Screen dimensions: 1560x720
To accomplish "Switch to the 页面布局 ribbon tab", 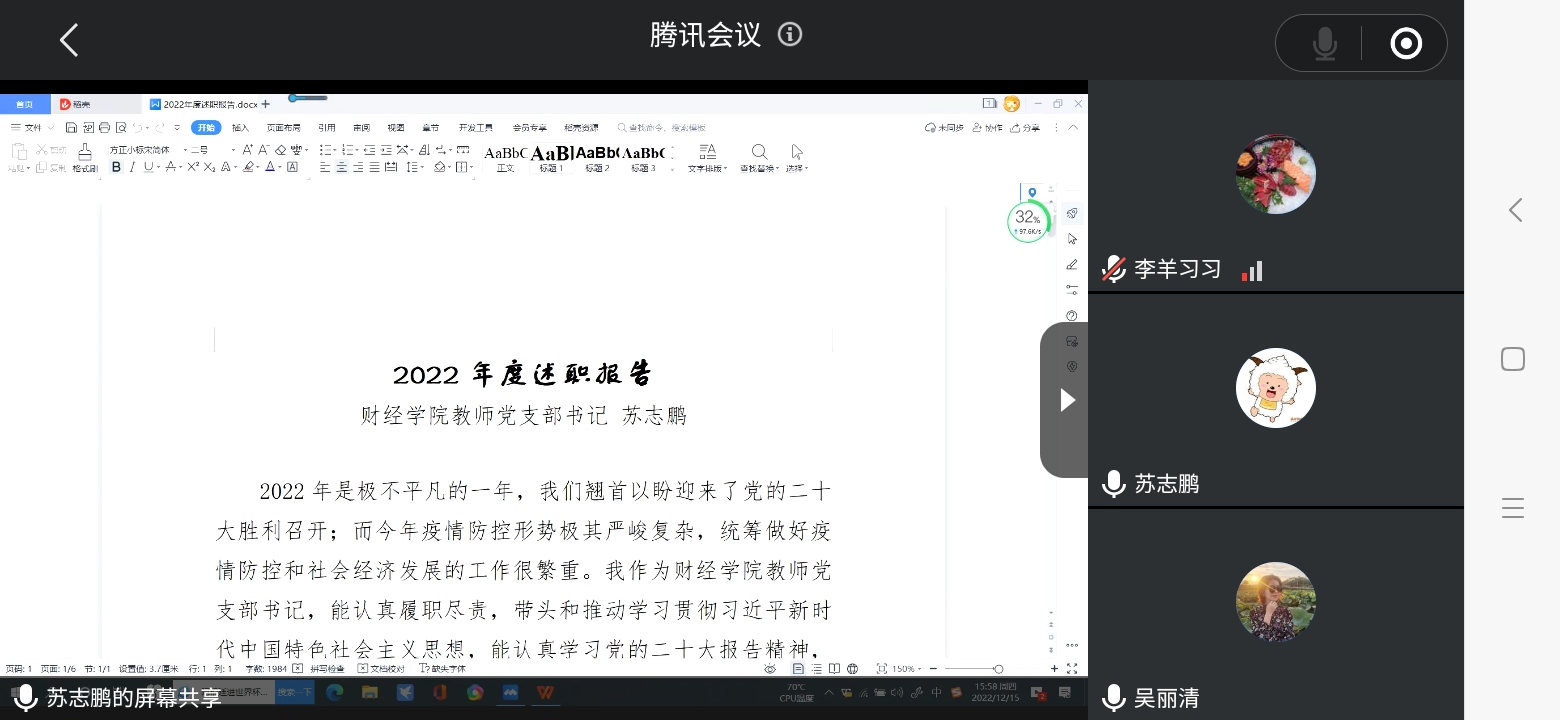I will click(283, 128).
